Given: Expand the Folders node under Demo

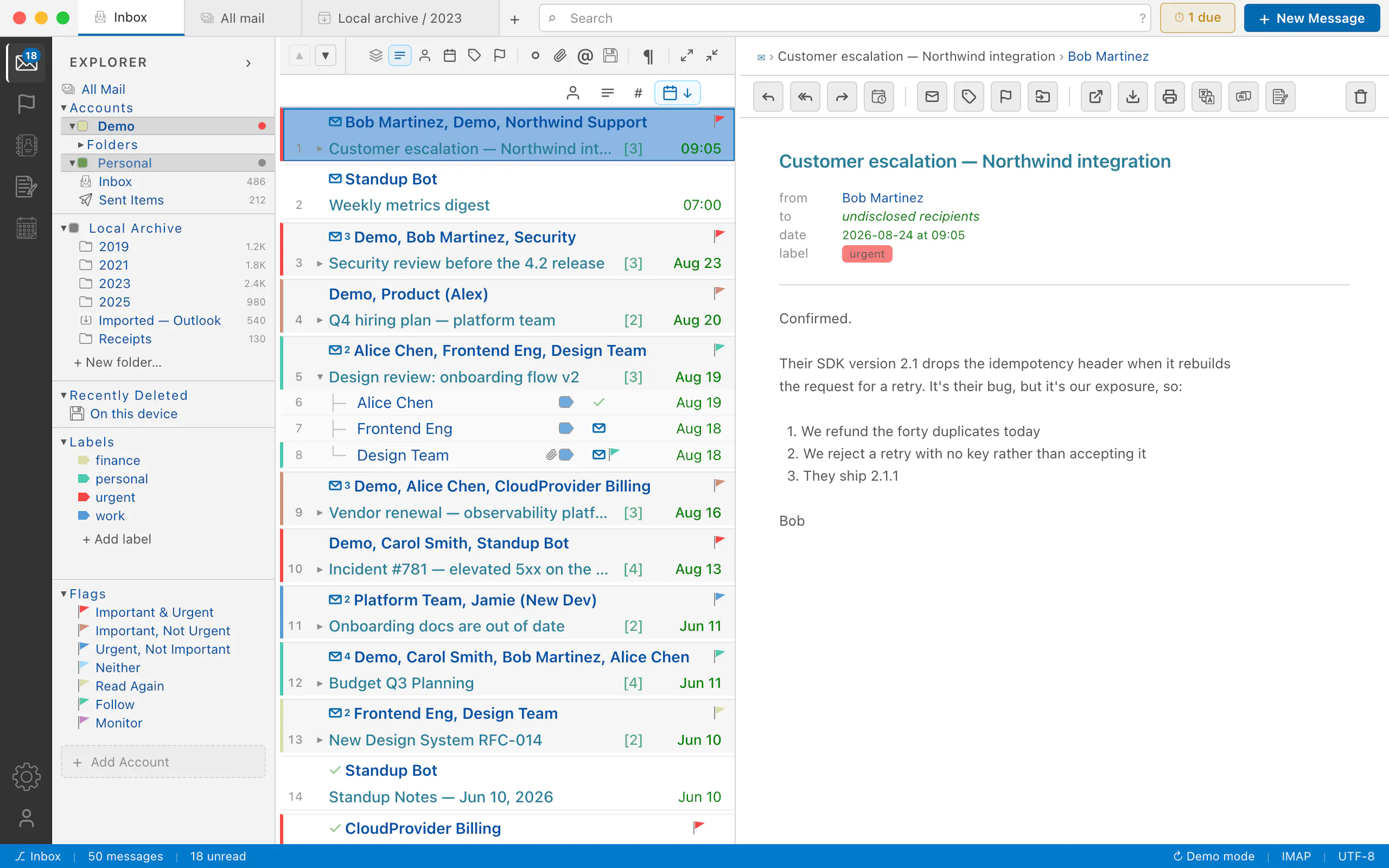Looking at the screenshot, I should 81,145.
